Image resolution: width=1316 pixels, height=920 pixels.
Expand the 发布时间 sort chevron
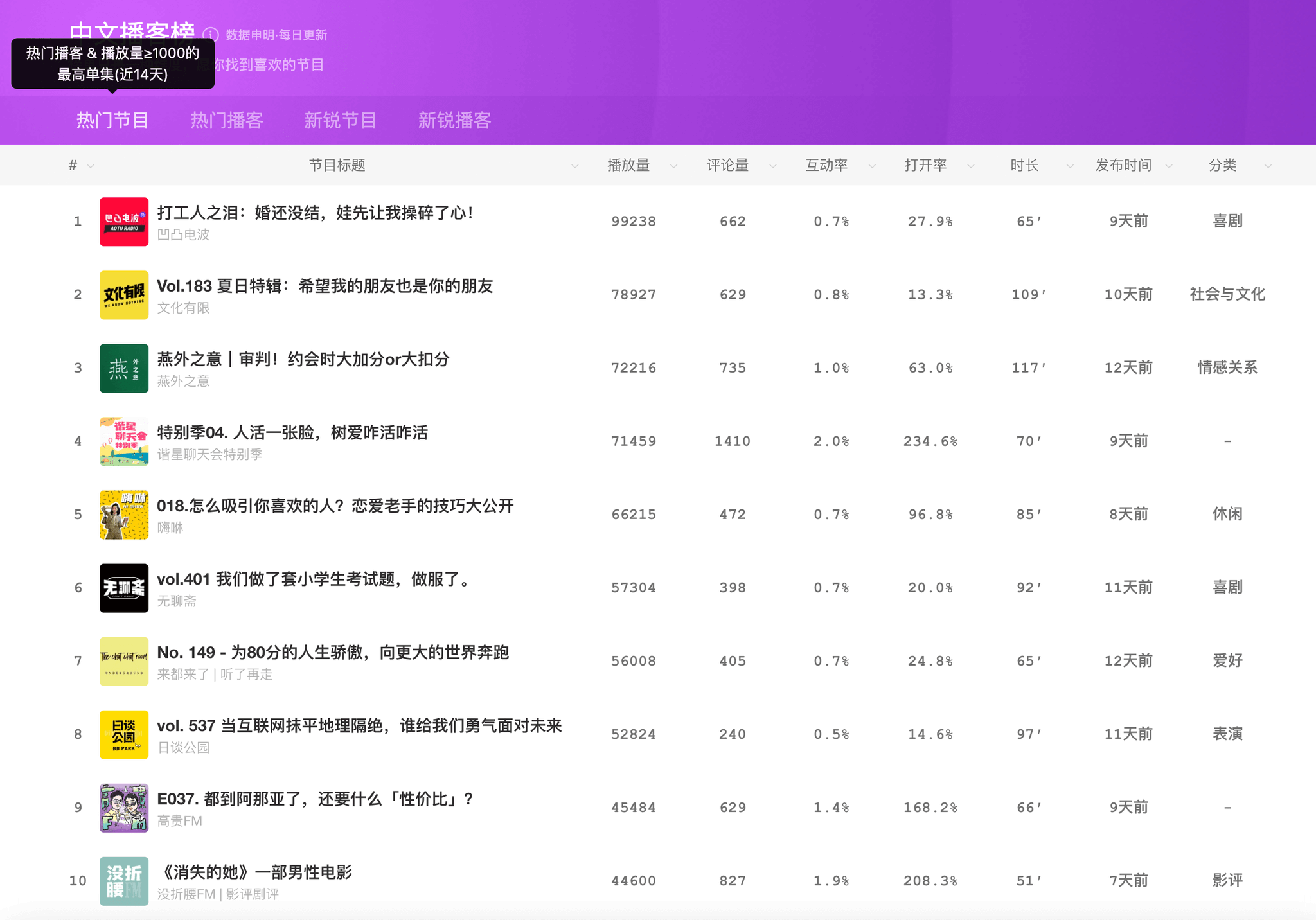point(1169,166)
